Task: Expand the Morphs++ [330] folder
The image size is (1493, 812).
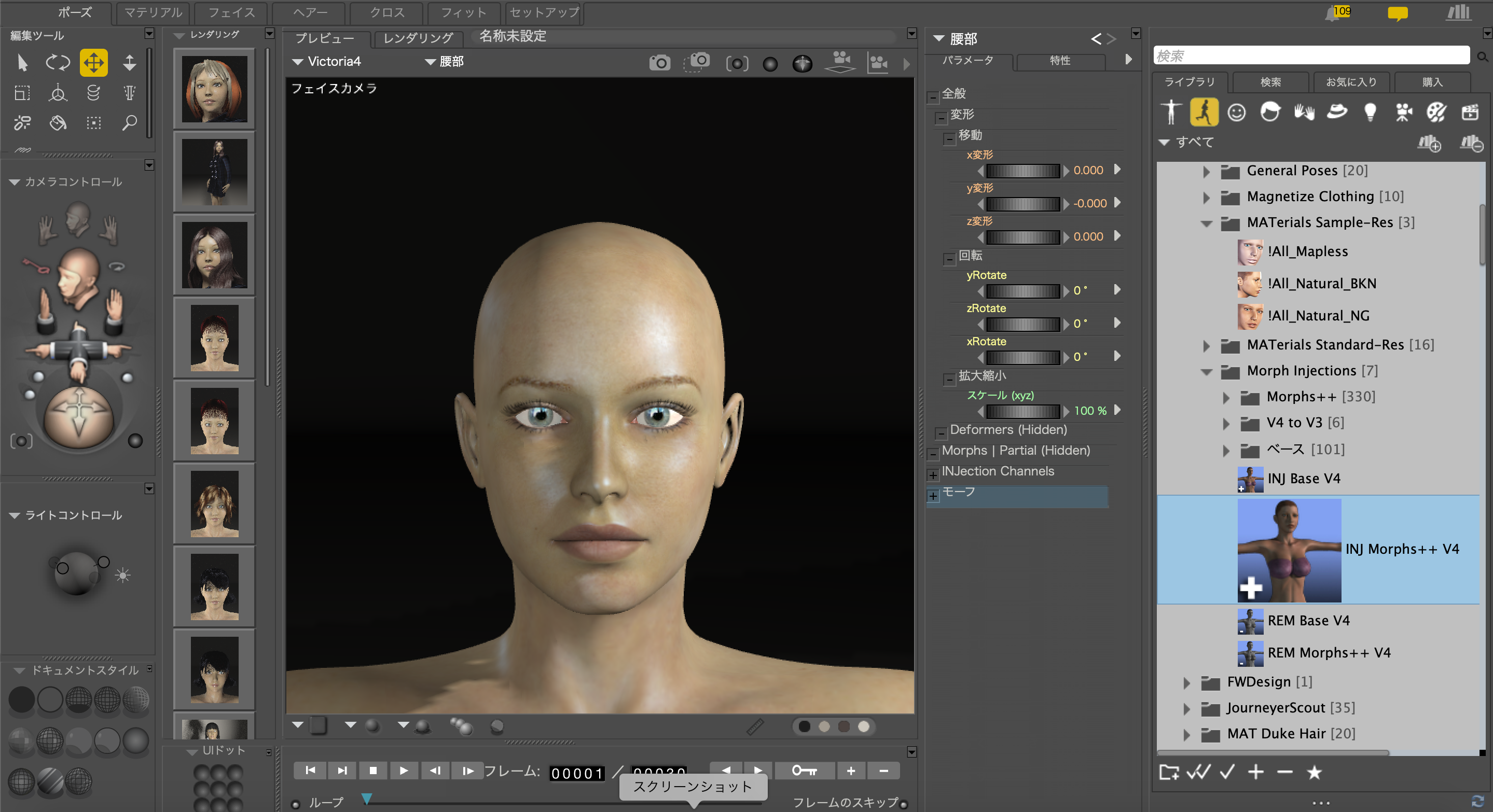Action: (x=1226, y=397)
